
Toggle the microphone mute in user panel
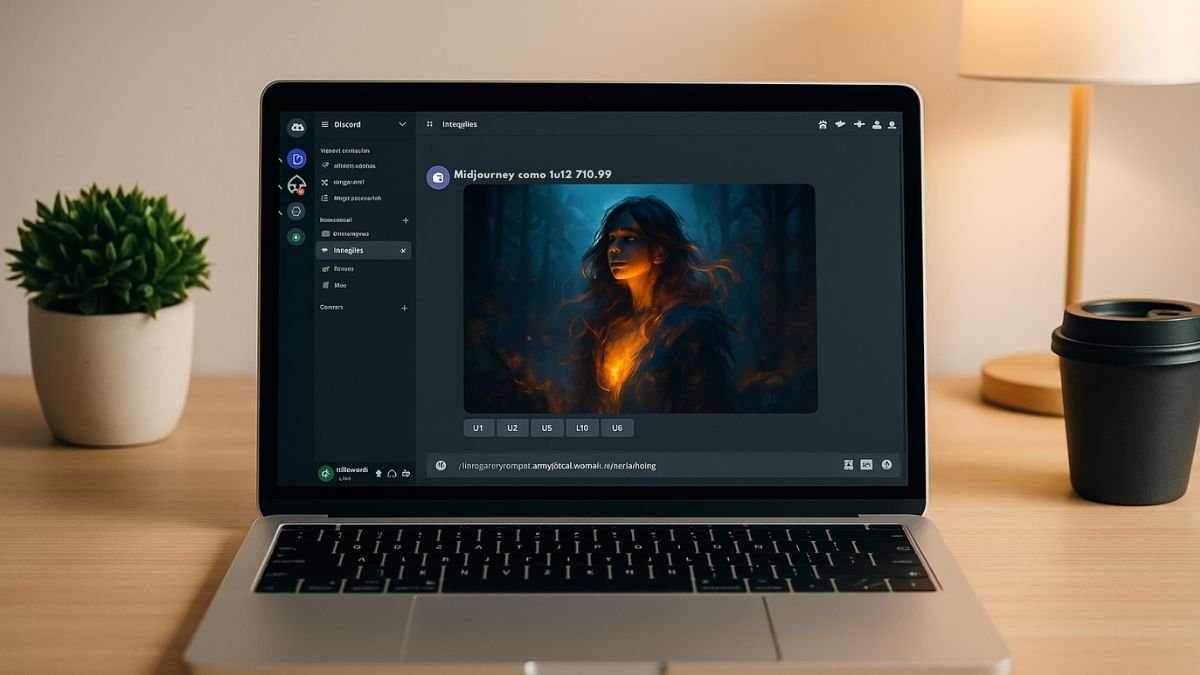tap(379, 473)
